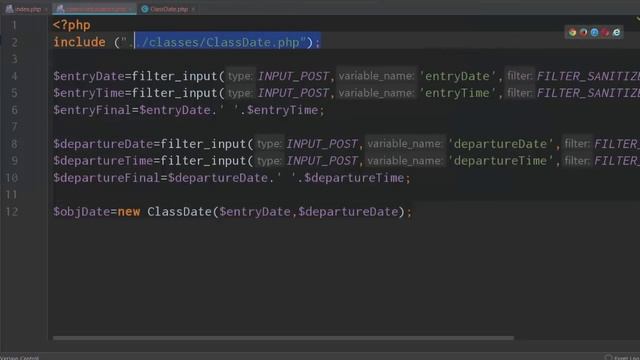This screenshot has width=640, height=360.
Task: Click the 'FILTER_SANITIZE' constant on line 4
Action: 588,76
